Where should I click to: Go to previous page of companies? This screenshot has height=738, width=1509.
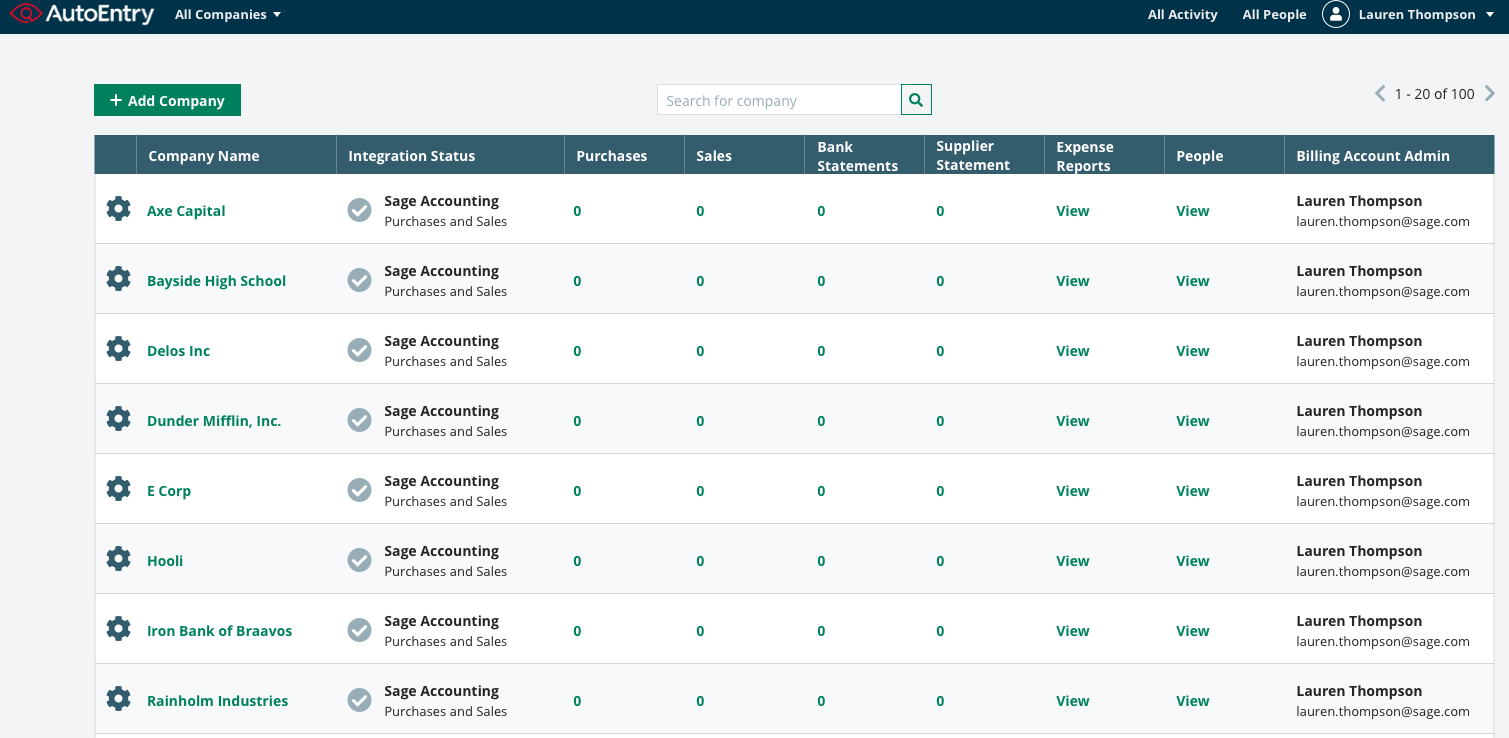click(x=1380, y=94)
